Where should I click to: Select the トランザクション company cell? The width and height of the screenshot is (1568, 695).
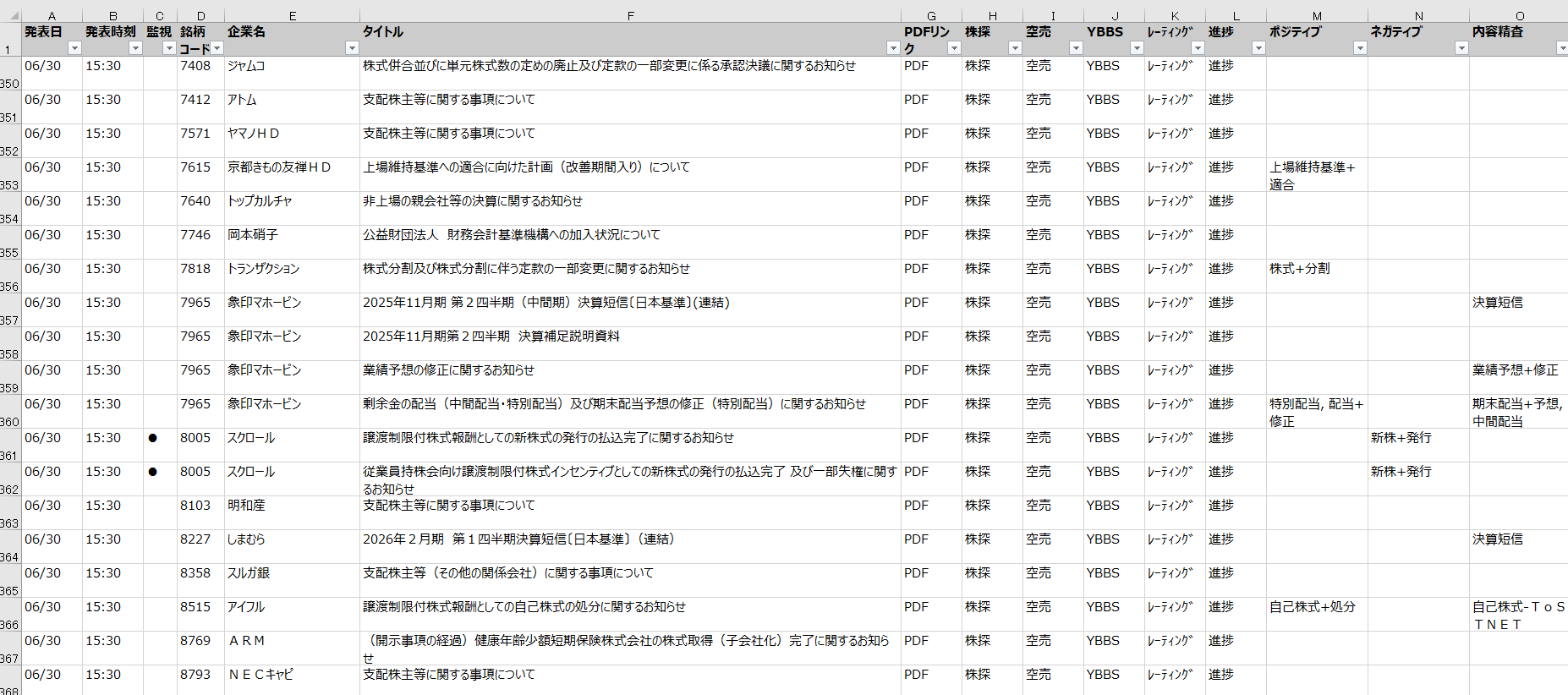click(x=292, y=276)
